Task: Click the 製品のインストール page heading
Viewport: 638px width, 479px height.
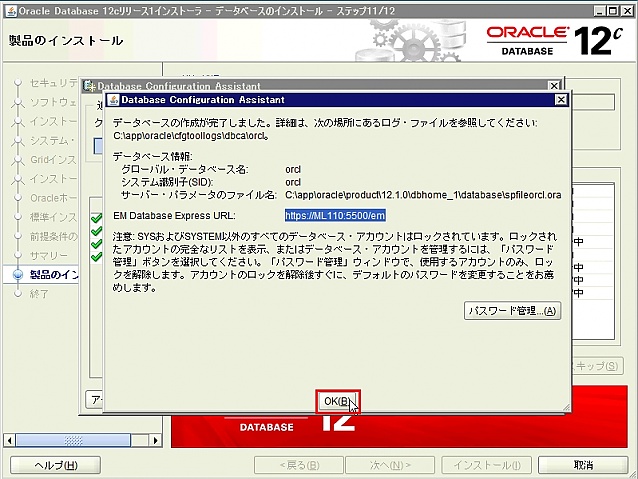Action: click(x=66, y=41)
